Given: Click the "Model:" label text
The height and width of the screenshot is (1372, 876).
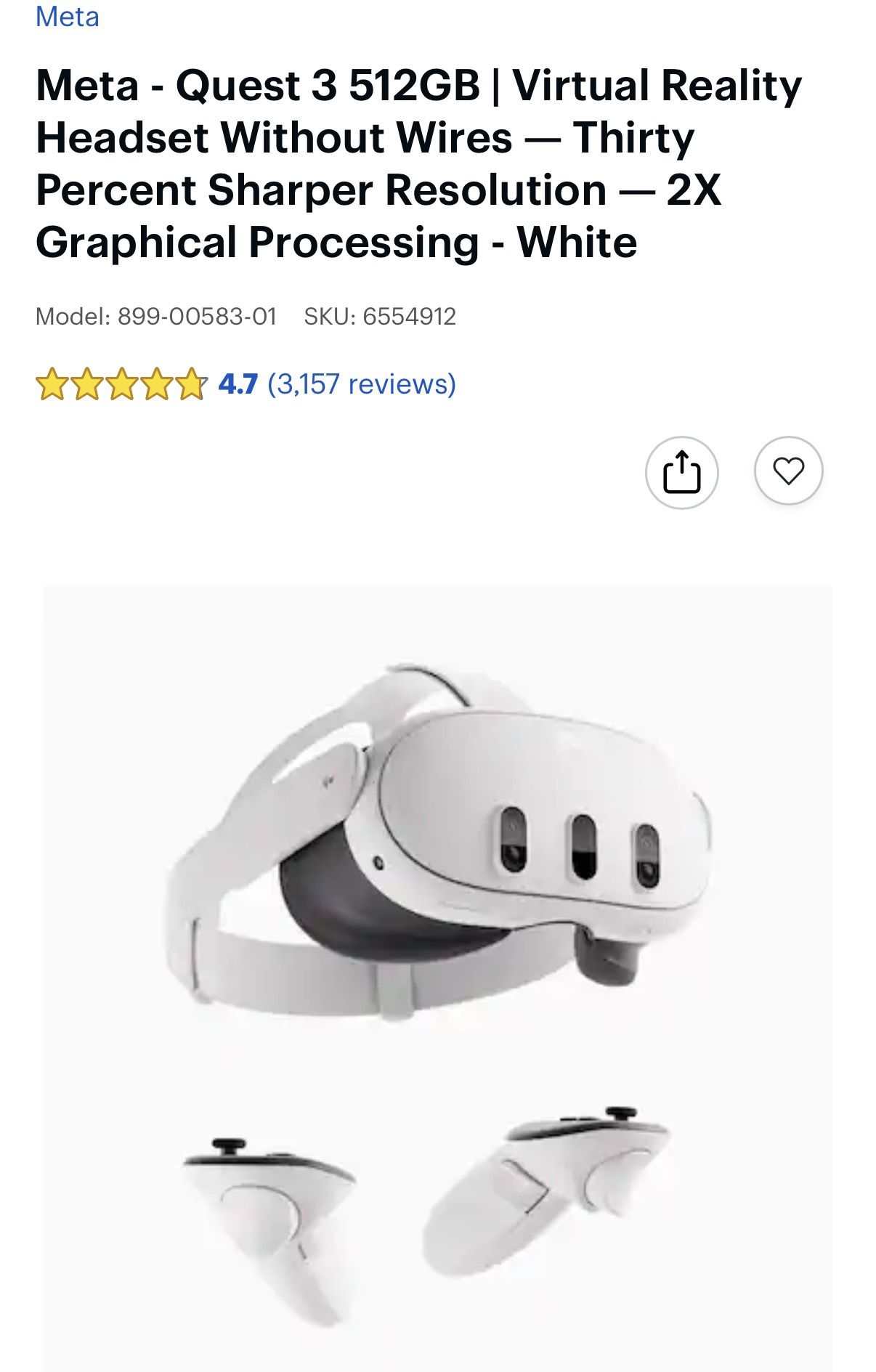Looking at the screenshot, I should click(x=73, y=316).
